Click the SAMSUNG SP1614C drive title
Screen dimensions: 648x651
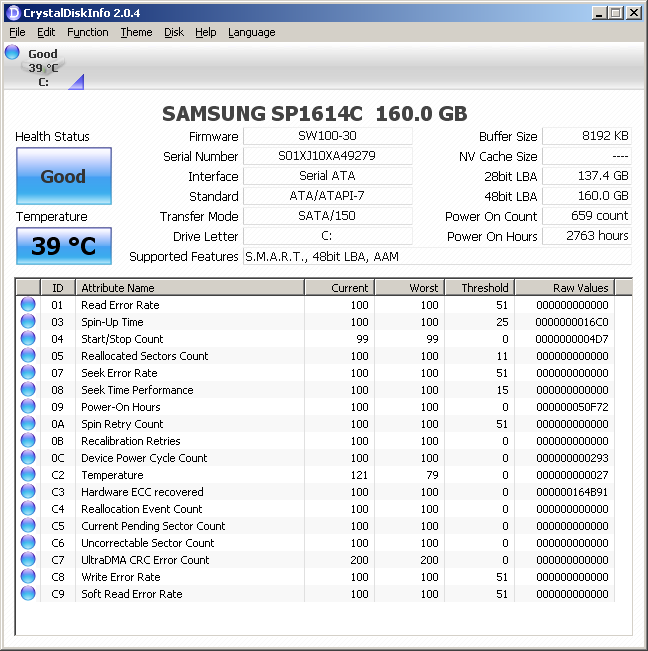(315, 114)
